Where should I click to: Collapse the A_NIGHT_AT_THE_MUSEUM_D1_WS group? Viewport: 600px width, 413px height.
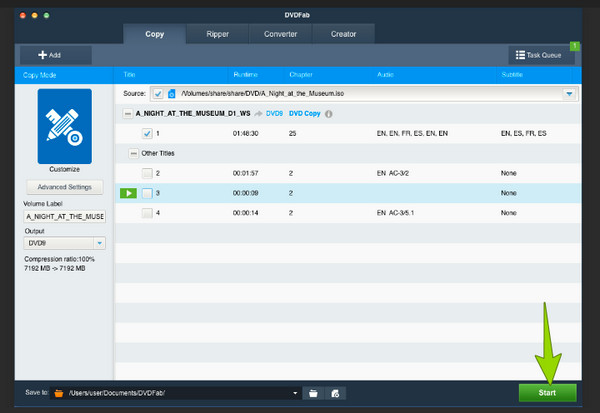[127, 114]
